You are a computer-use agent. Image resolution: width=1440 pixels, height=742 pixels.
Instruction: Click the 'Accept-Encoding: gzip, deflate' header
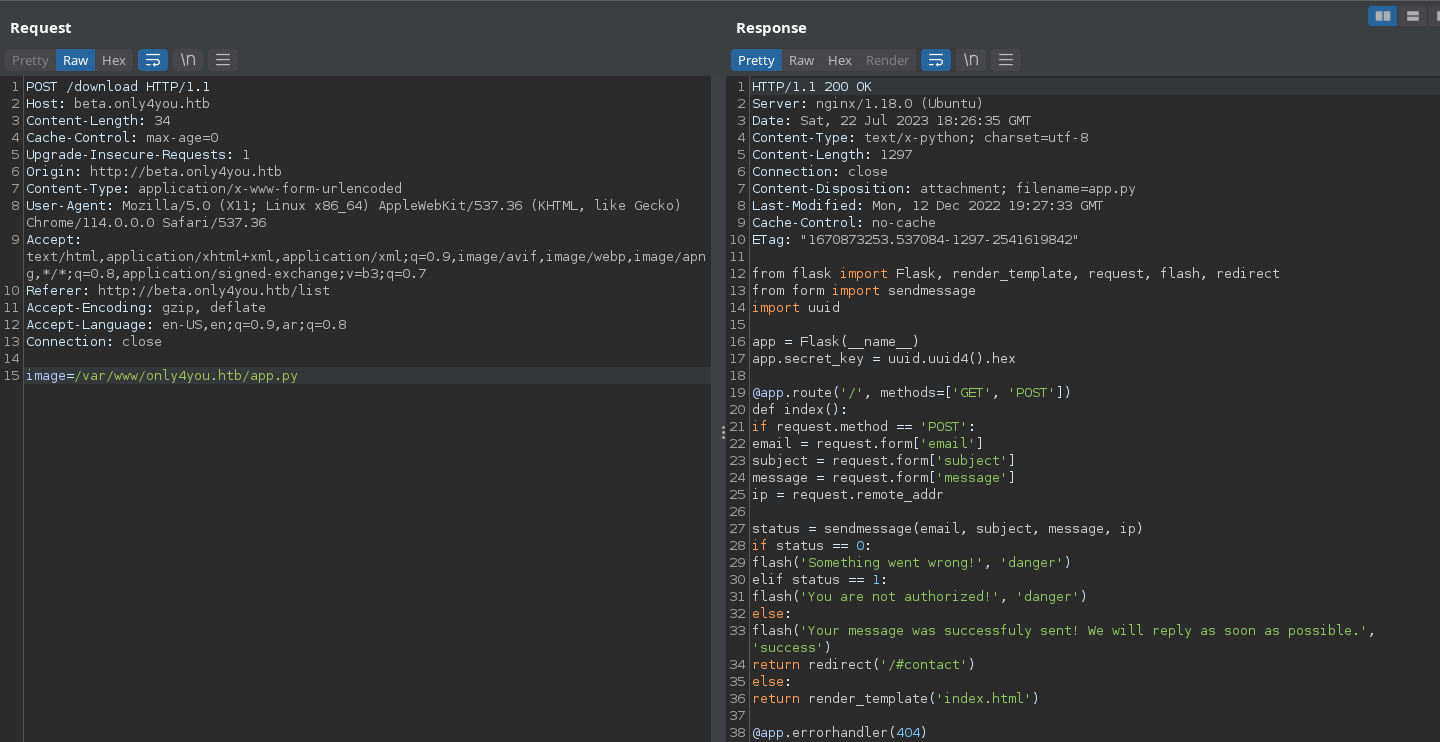[146, 308]
